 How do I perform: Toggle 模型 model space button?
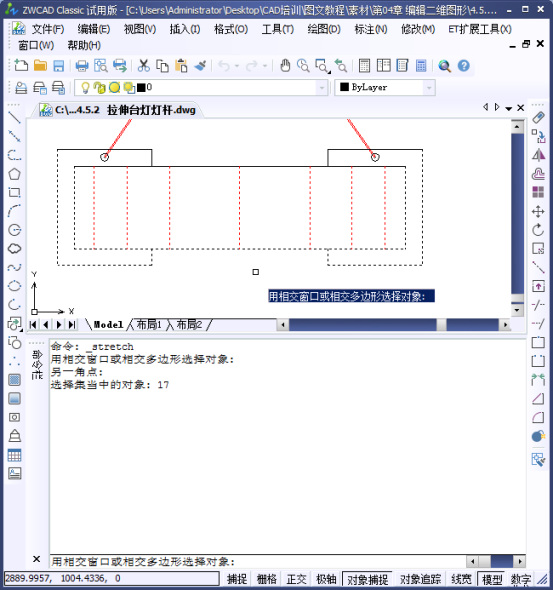point(492,579)
